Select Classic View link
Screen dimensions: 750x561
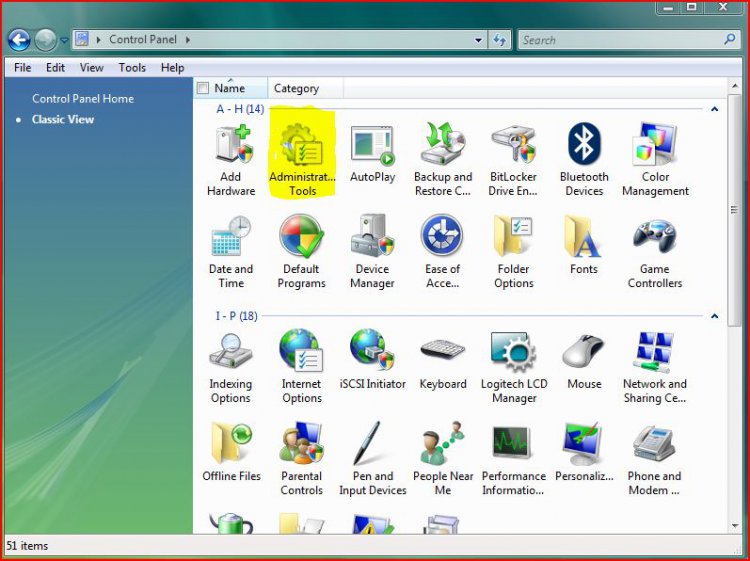(63, 119)
